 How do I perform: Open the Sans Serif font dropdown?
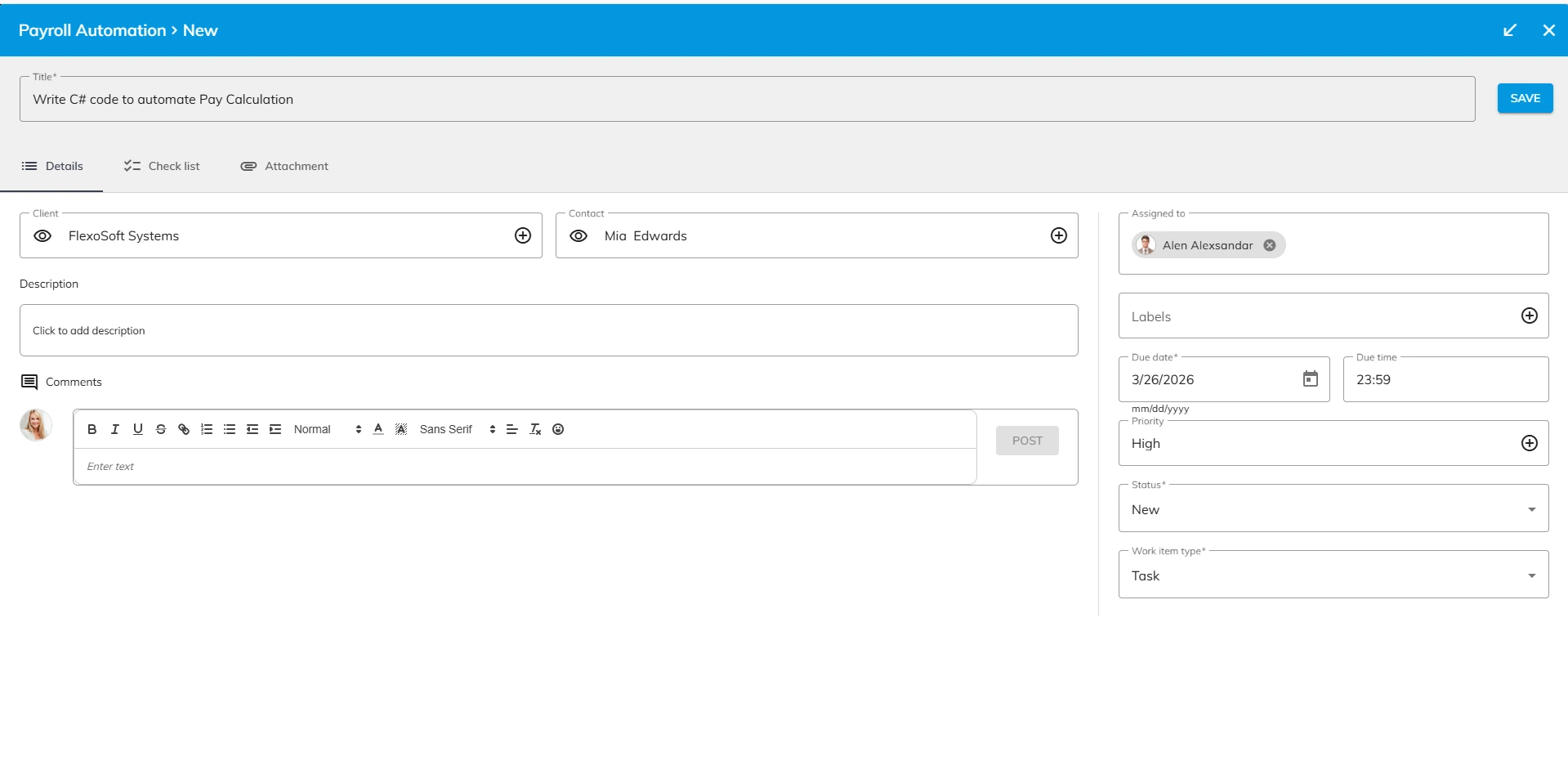(457, 429)
